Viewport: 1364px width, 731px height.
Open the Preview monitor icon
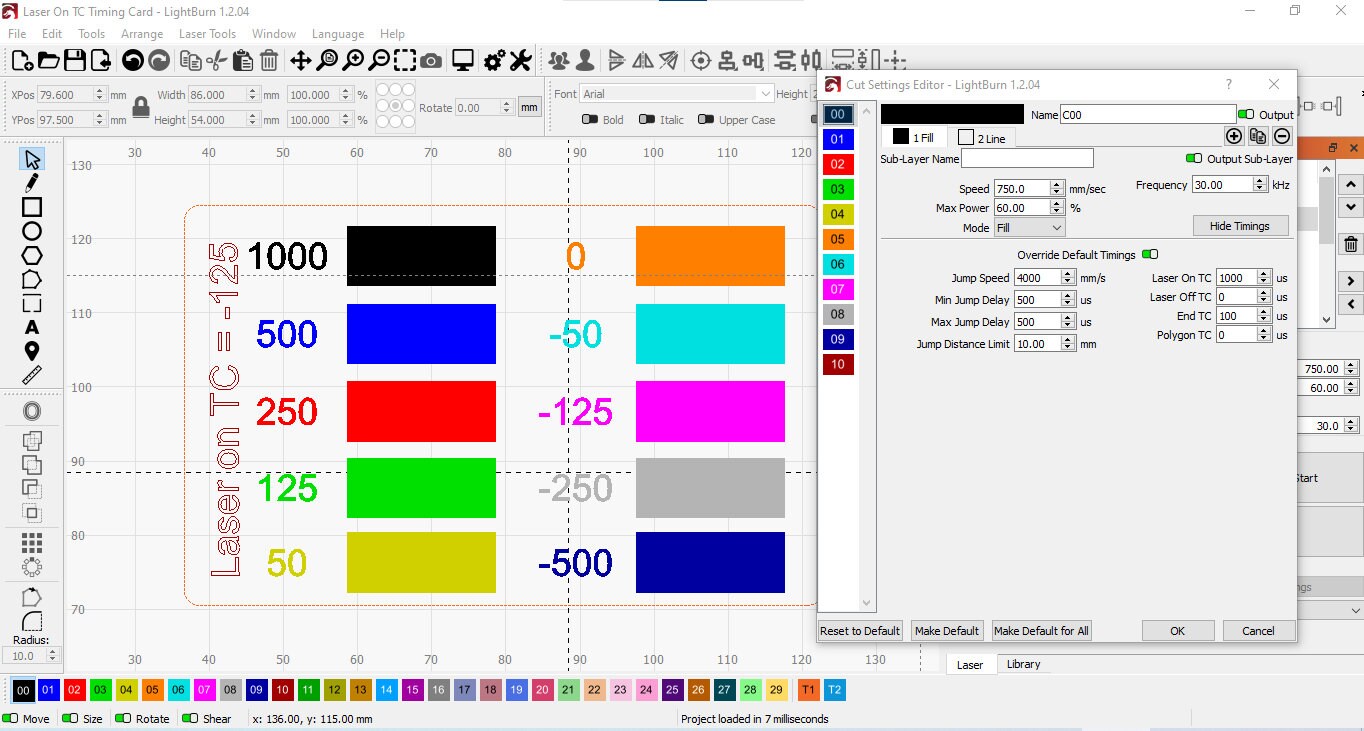click(462, 61)
